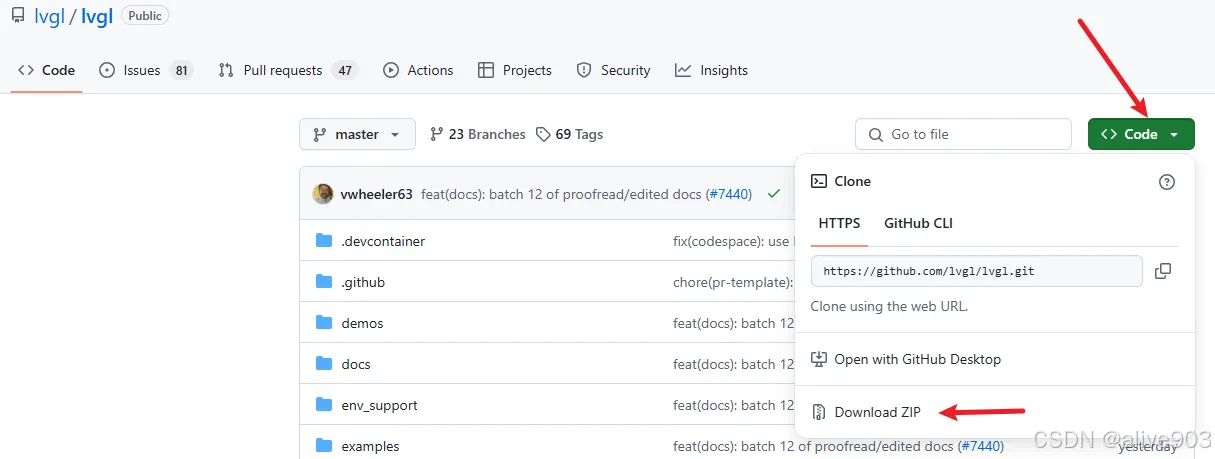Copy the clone URL to clipboard
Viewport: 1215px width, 459px height.
pyautogui.click(x=1163, y=271)
